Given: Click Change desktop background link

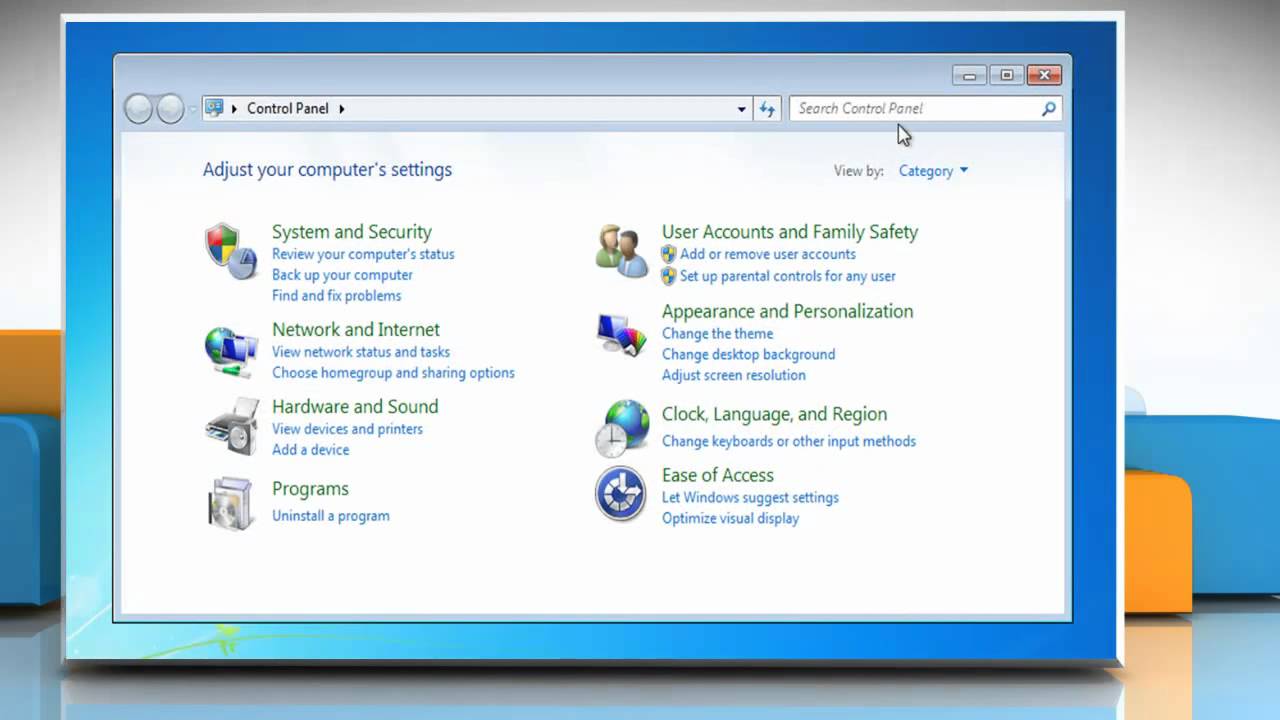Looking at the screenshot, I should coord(748,355).
